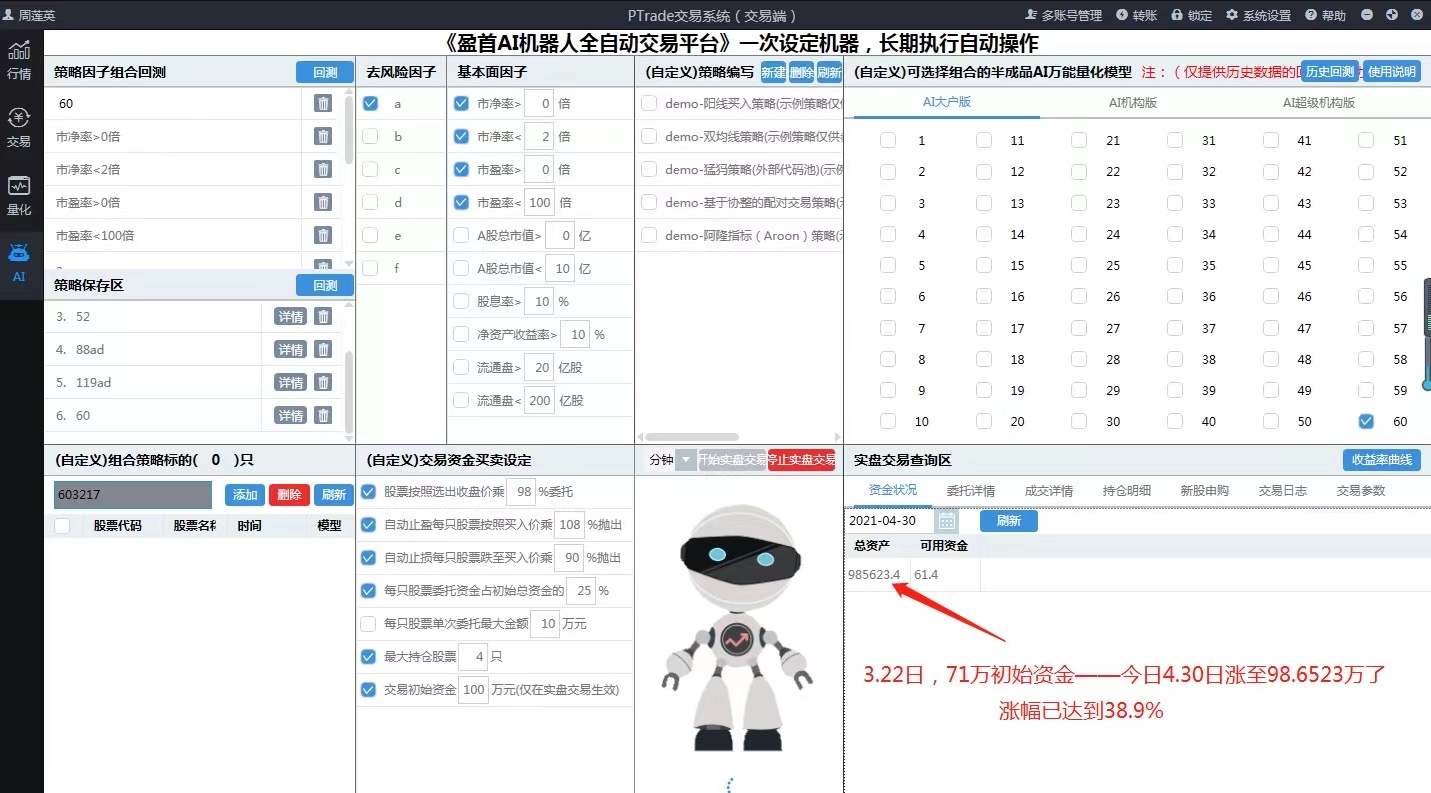1431x793 pixels.
Task: View 详情 for saved strategy 88ad
Action: pyautogui.click(x=291, y=349)
